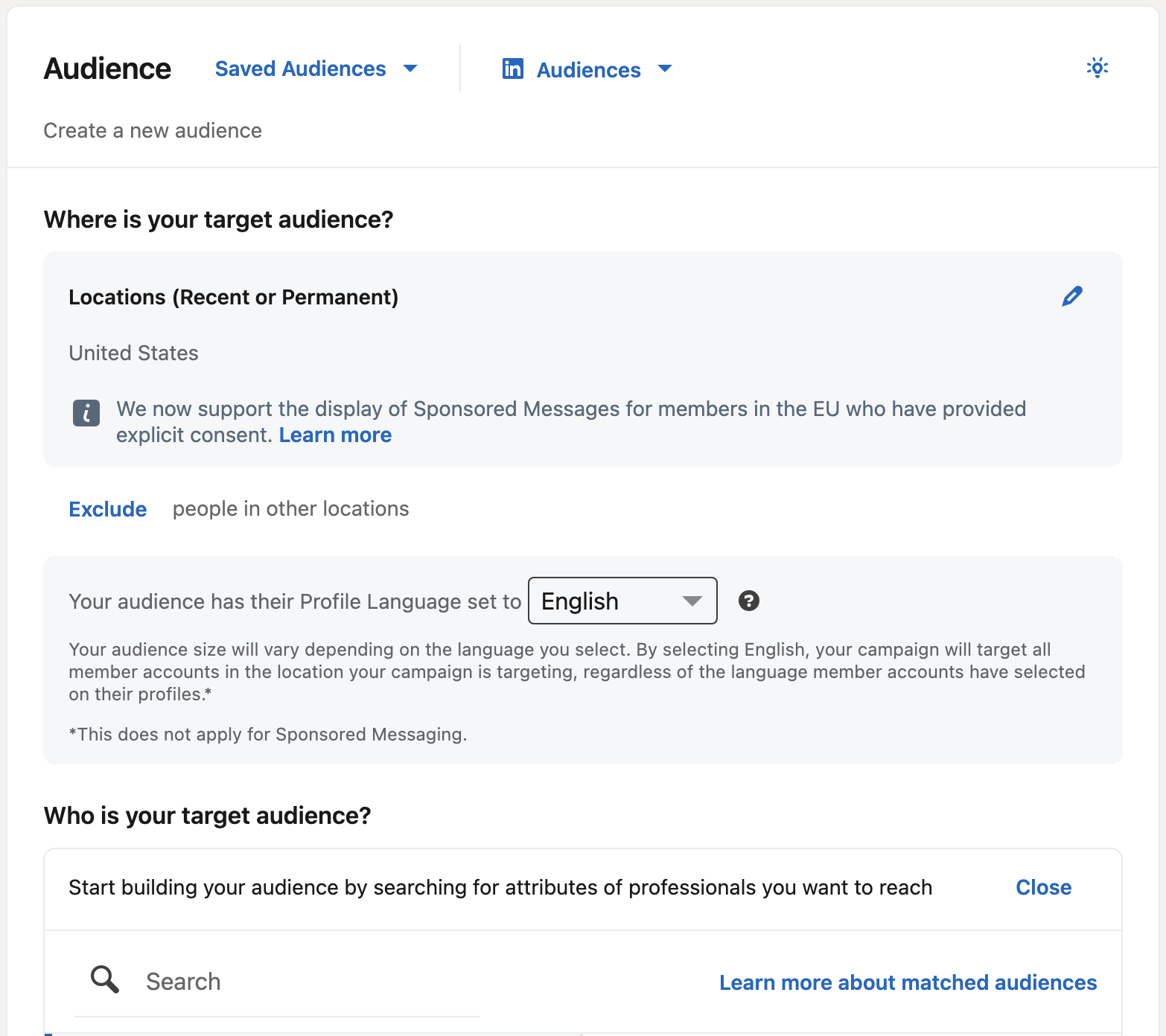Click Create a new audience
Image resolution: width=1166 pixels, height=1036 pixels.
click(153, 130)
